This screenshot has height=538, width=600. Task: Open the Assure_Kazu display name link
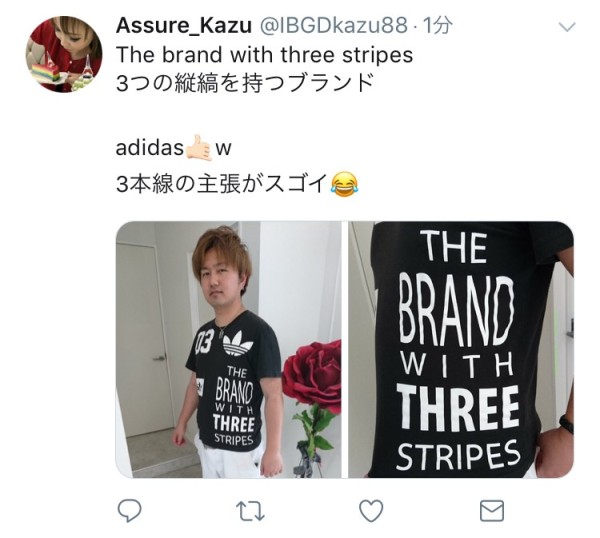pyautogui.click(x=184, y=26)
